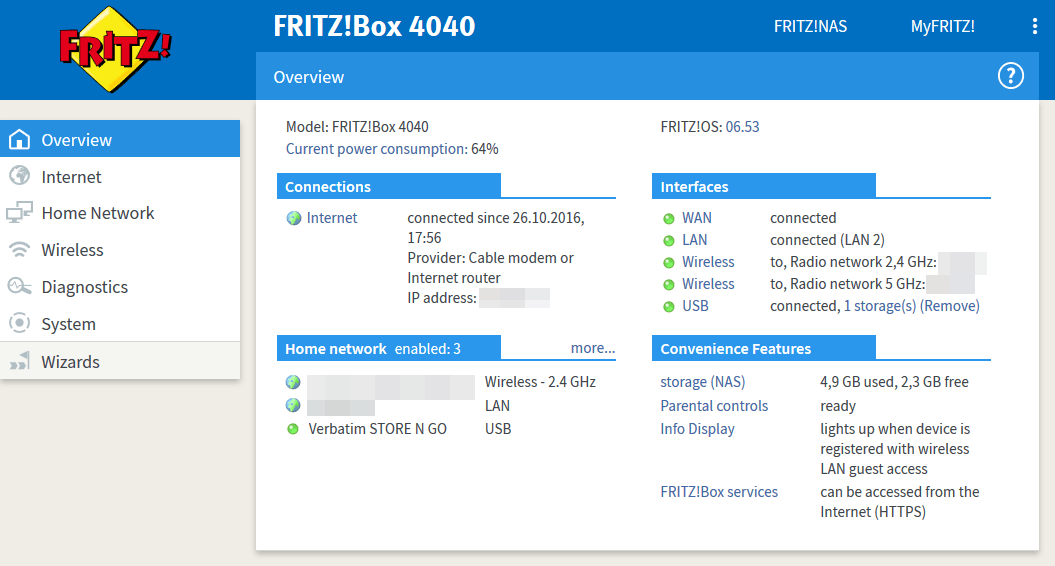The width and height of the screenshot is (1055, 566).
Task: Click the green status dot beside USB interface
Action: 669,307
